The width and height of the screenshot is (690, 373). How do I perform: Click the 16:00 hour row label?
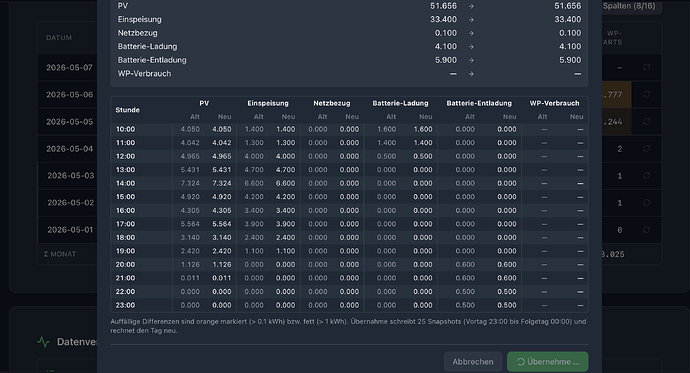point(125,210)
